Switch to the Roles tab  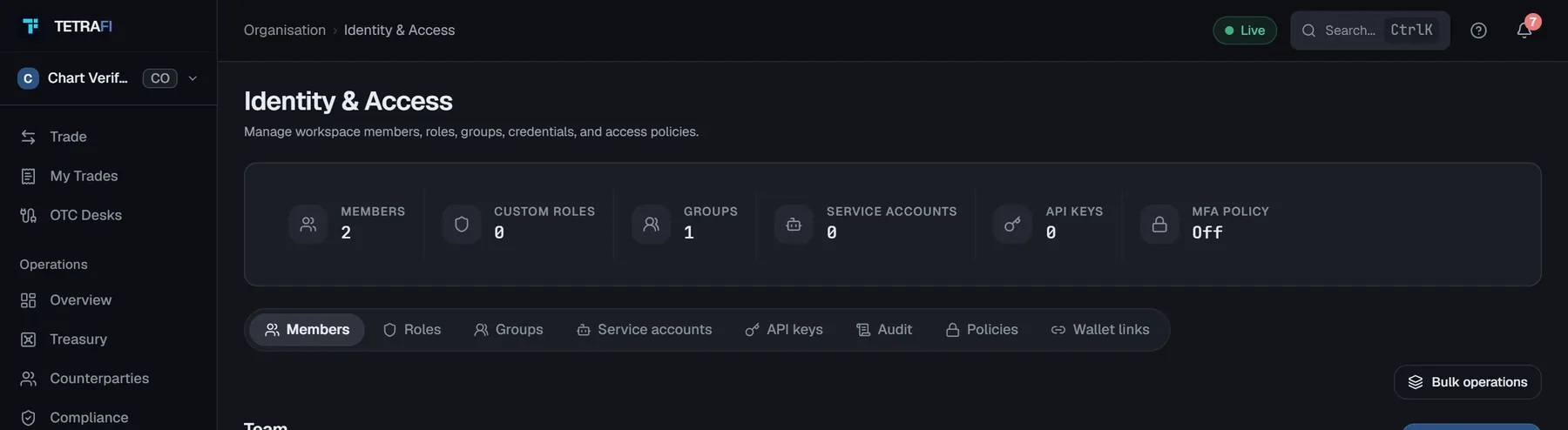[412, 330]
